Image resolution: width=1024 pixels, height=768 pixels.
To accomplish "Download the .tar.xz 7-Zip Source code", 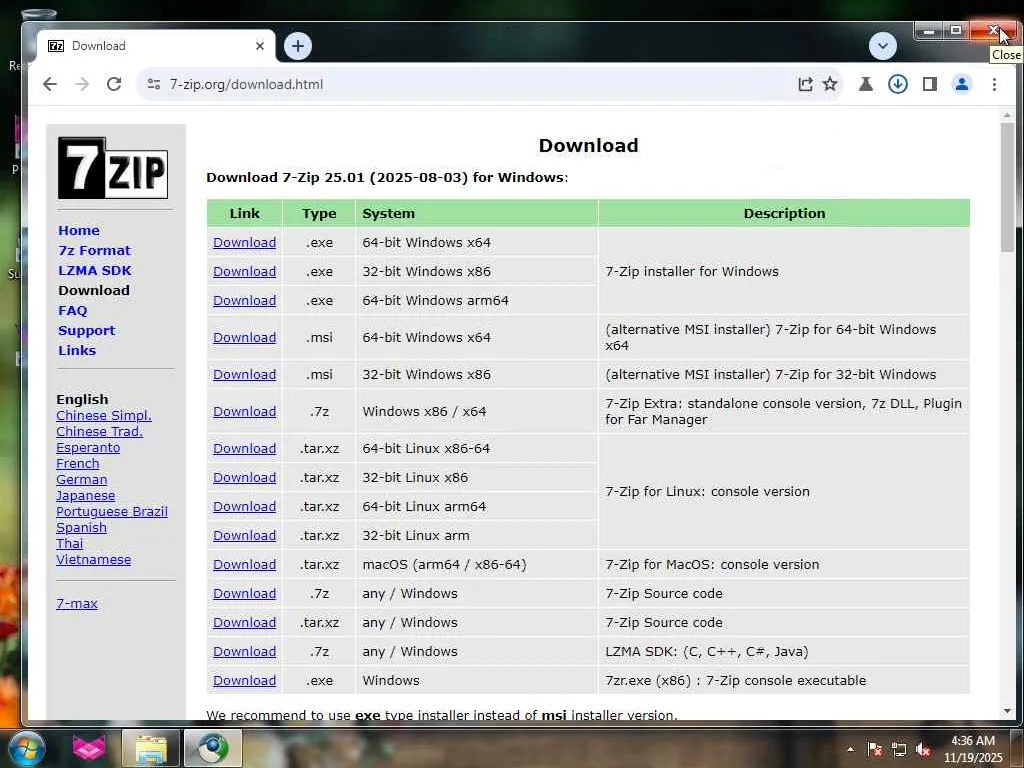I will tap(244, 623).
